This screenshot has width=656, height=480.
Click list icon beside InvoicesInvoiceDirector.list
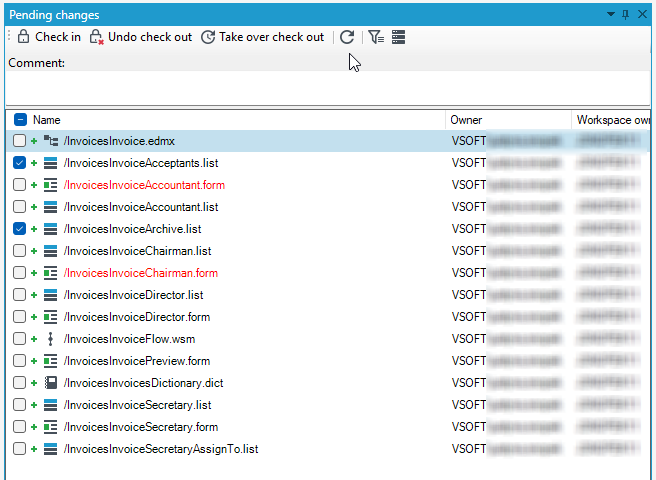(51, 295)
